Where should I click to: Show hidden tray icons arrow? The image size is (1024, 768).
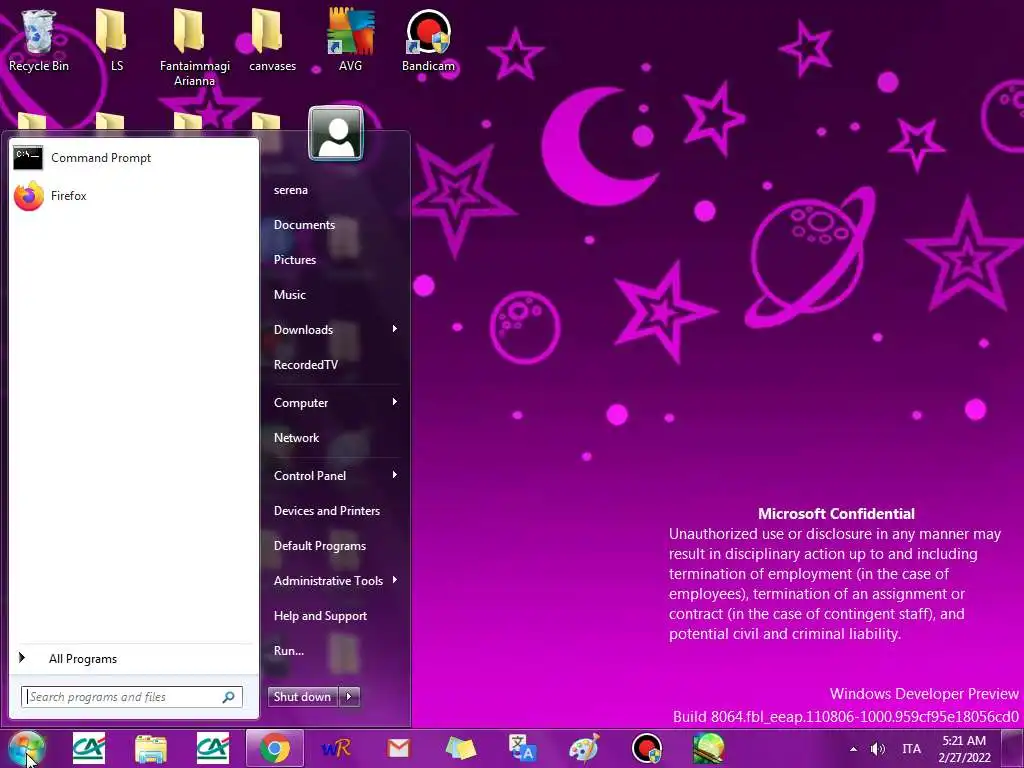[x=854, y=749]
